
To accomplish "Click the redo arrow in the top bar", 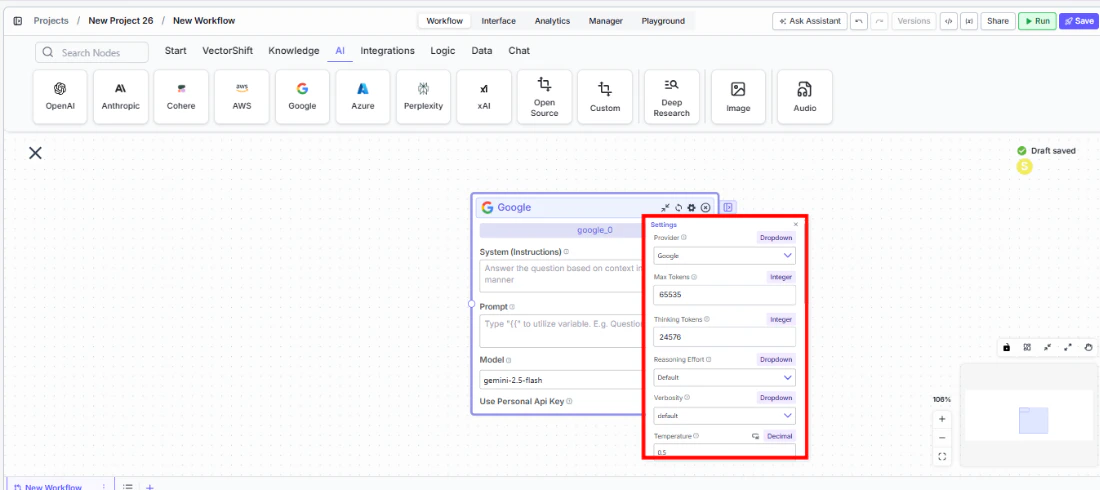I will [879, 21].
